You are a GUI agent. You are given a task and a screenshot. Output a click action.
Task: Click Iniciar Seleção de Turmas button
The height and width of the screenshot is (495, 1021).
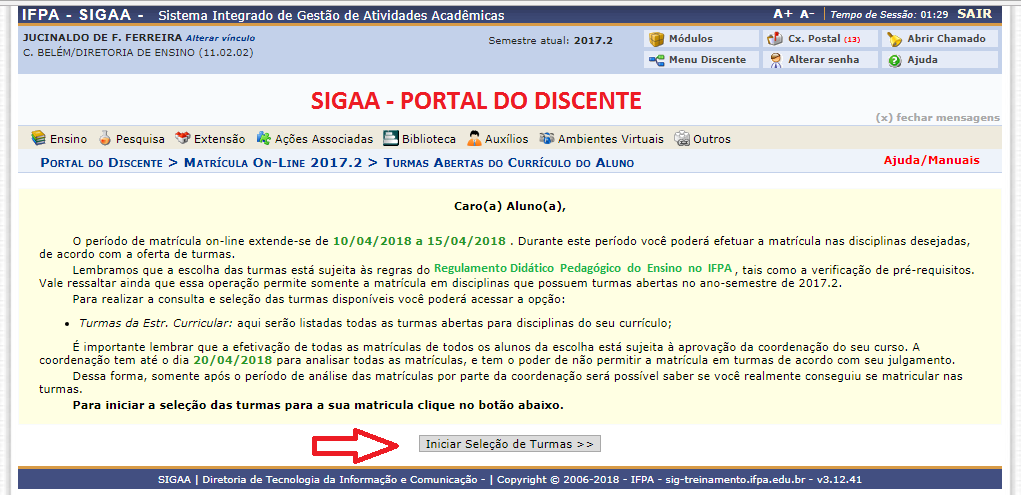510,444
